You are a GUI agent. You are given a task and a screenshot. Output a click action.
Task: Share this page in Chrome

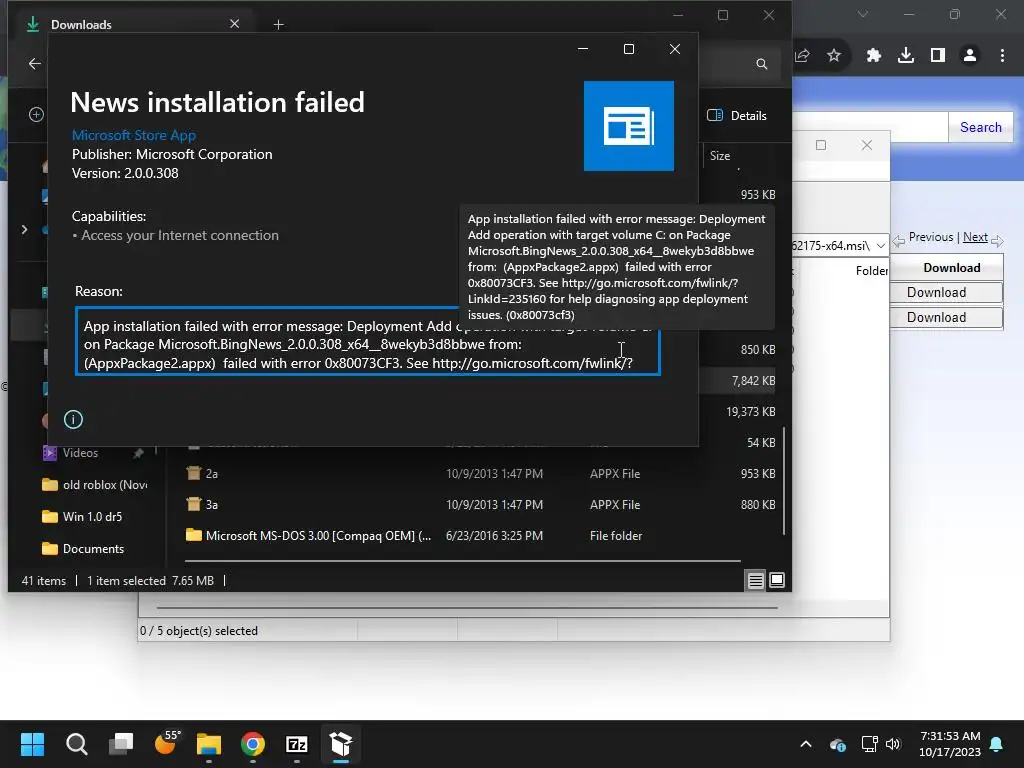coord(803,56)
